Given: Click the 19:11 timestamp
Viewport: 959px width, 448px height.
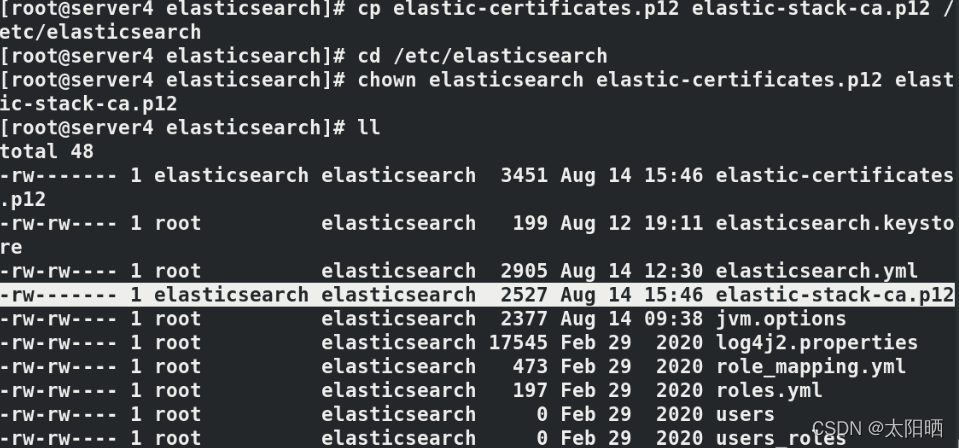Looking at the screenshot, I should click(x=673, y=223).
